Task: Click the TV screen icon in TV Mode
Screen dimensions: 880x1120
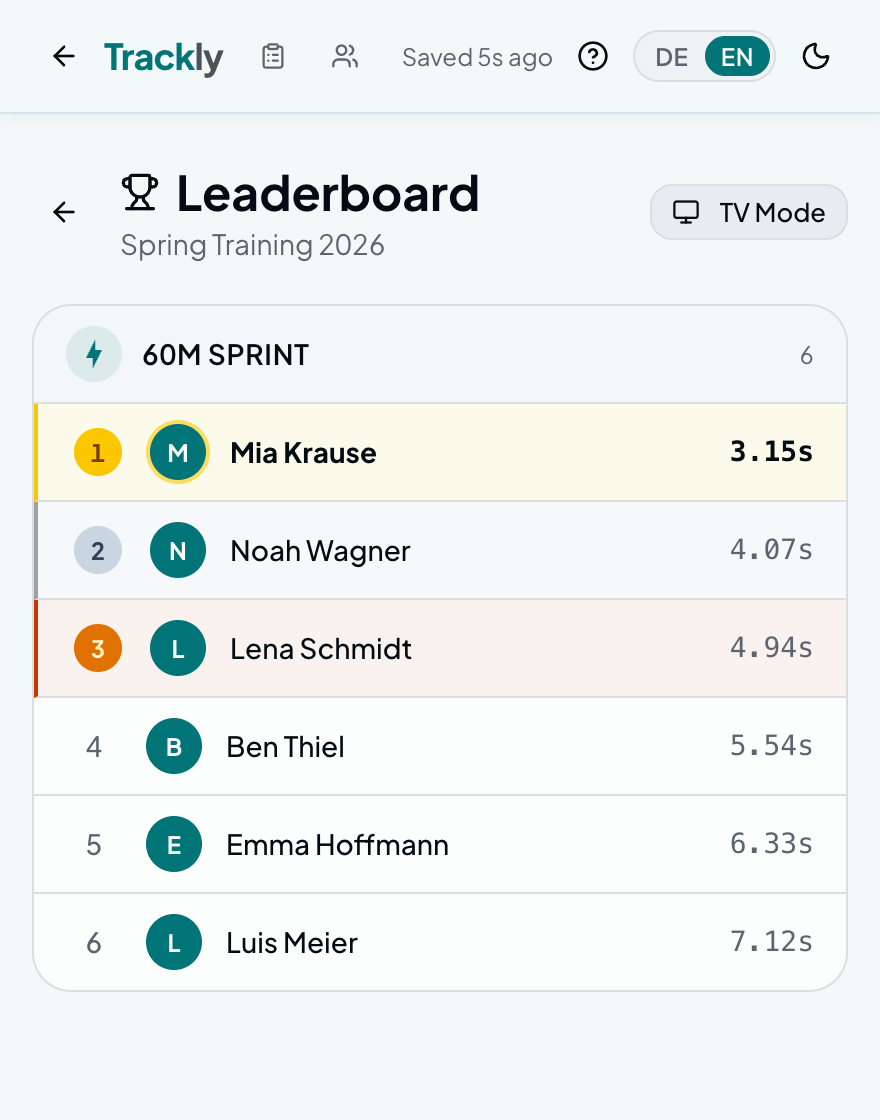Action: click(x=687, y=212)
